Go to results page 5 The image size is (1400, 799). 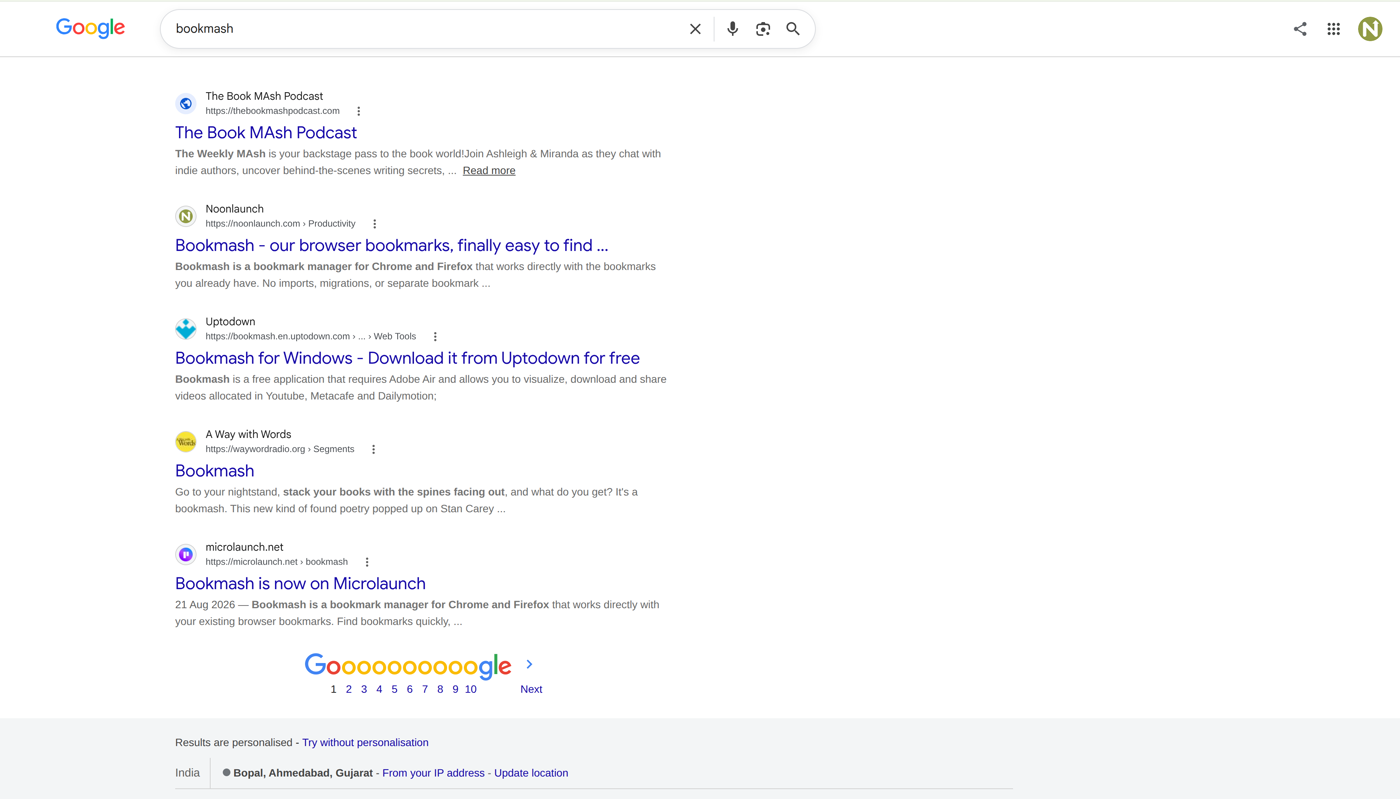(394, 689)
